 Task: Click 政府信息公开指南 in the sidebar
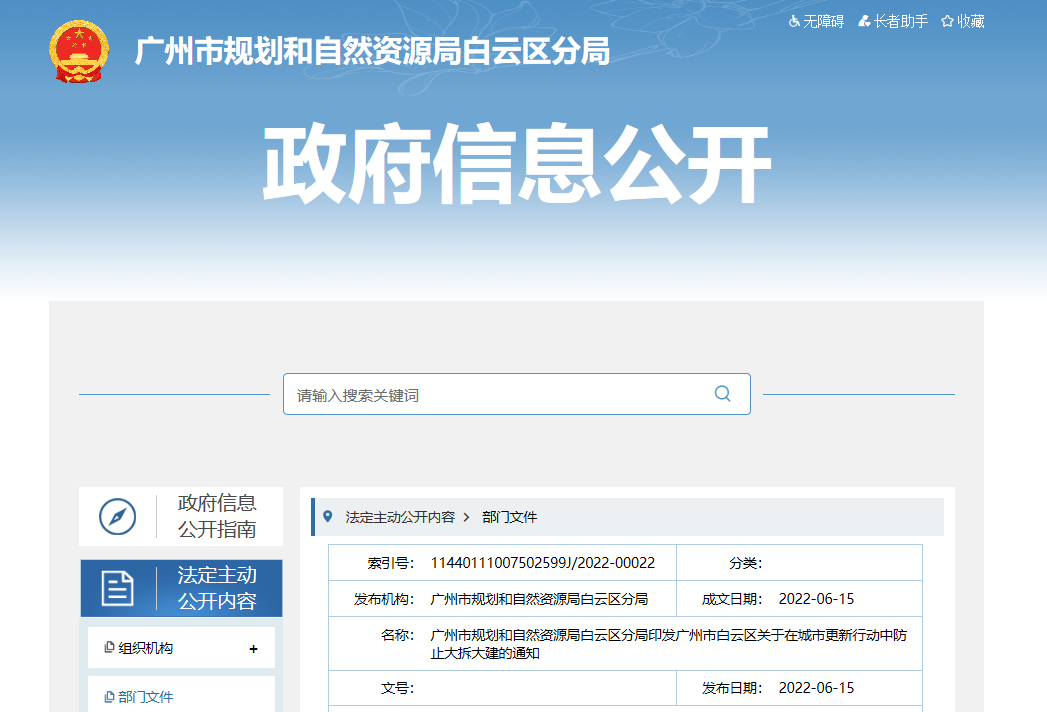pos(216,517)
